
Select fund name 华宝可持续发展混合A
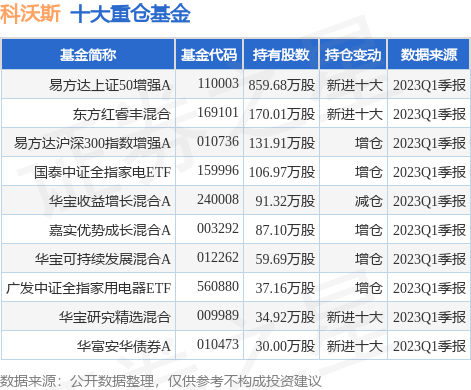tap(103, 259)
